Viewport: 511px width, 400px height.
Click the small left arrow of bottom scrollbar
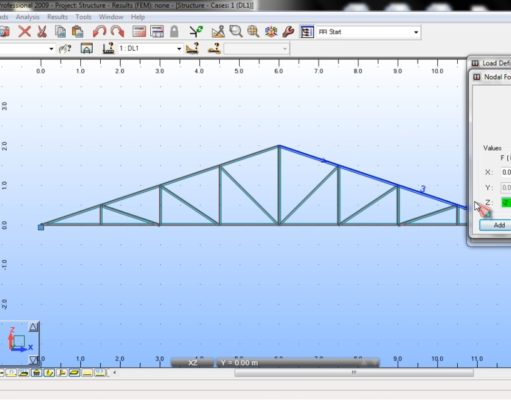(x=115, y=373)
